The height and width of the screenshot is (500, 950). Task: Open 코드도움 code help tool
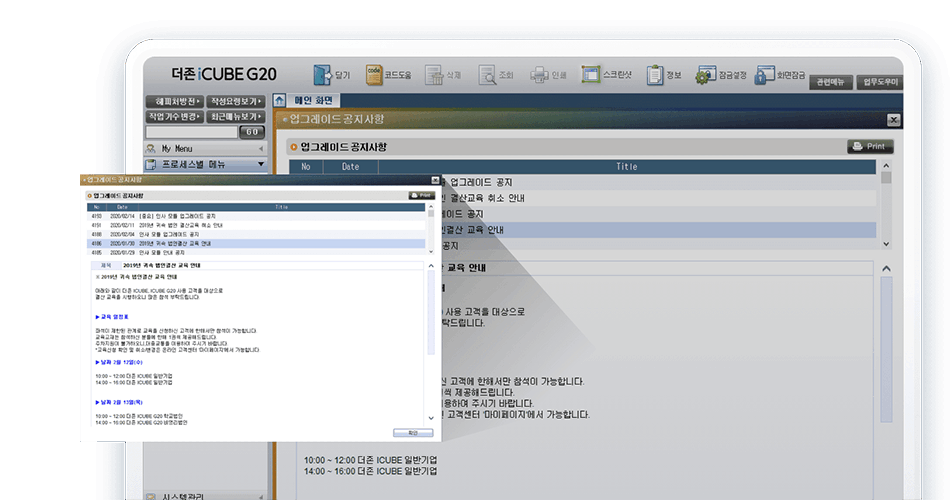pos(374,75)
